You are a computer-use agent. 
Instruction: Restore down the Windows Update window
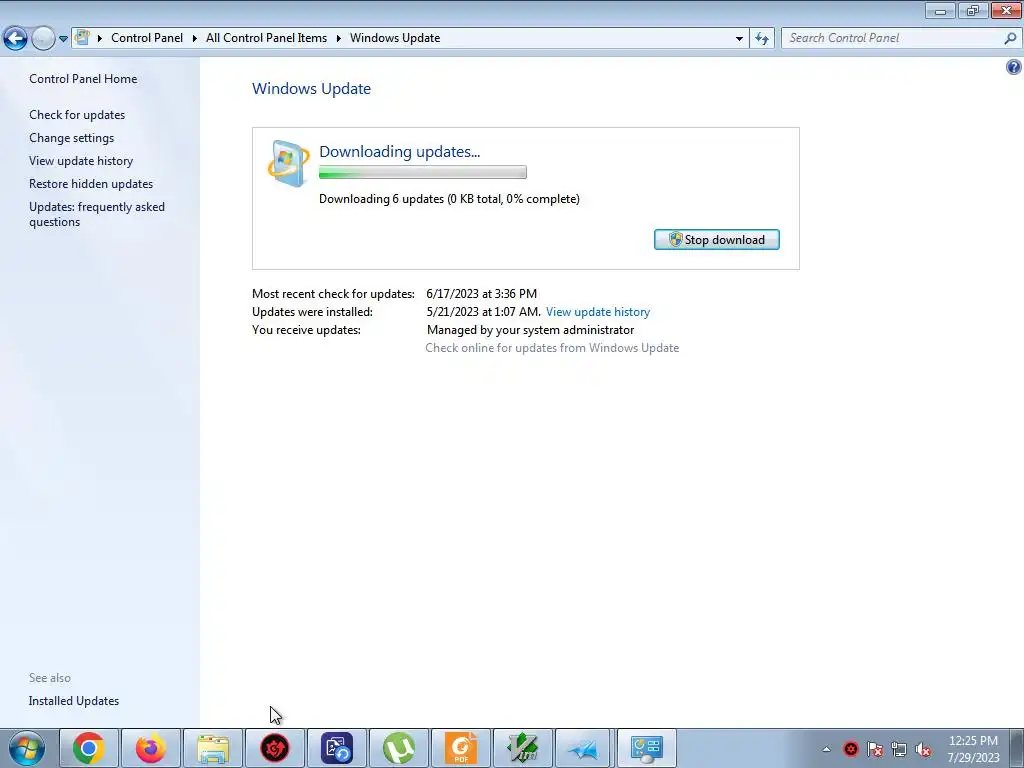click(x=973, y=10)
